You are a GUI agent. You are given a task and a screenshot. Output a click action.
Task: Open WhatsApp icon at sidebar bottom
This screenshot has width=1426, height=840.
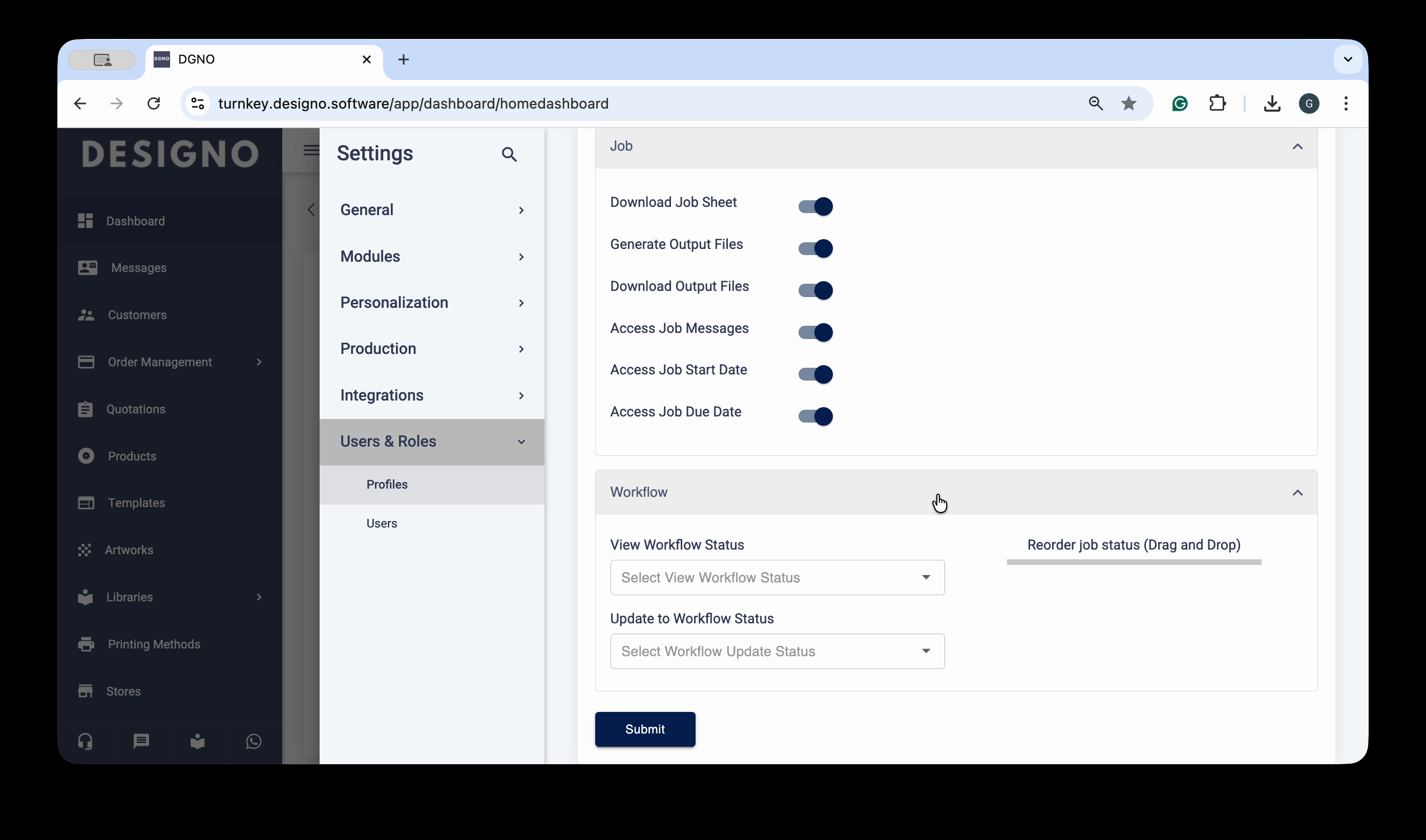pyautogui.click(x=254, y=742)
